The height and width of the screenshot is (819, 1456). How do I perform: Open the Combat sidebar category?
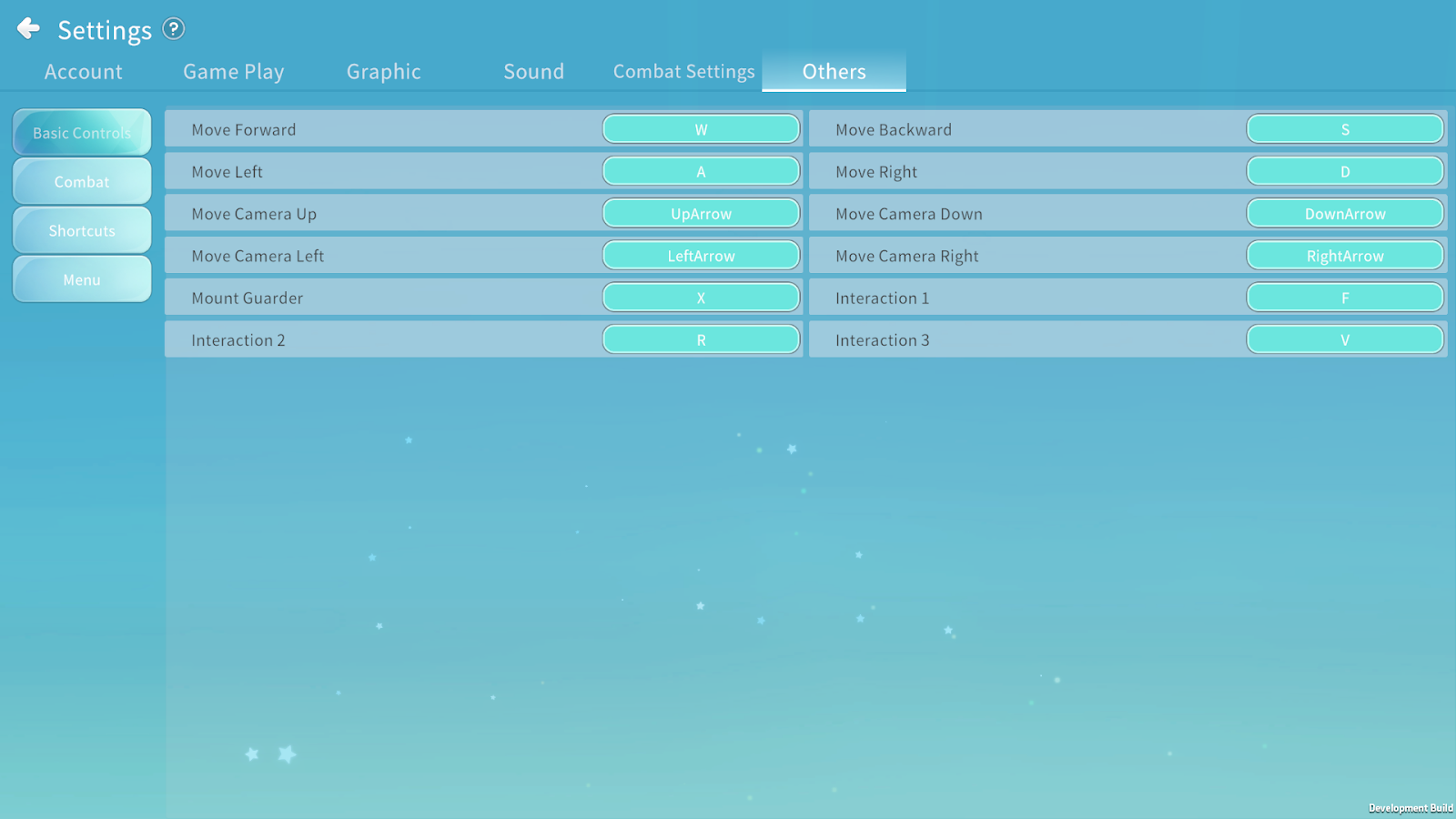click(82, 182)
